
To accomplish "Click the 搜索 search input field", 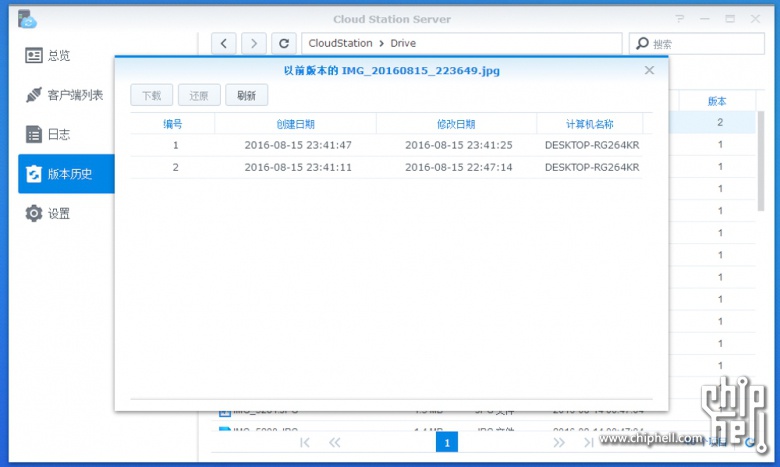I will (x=696, y=44).
